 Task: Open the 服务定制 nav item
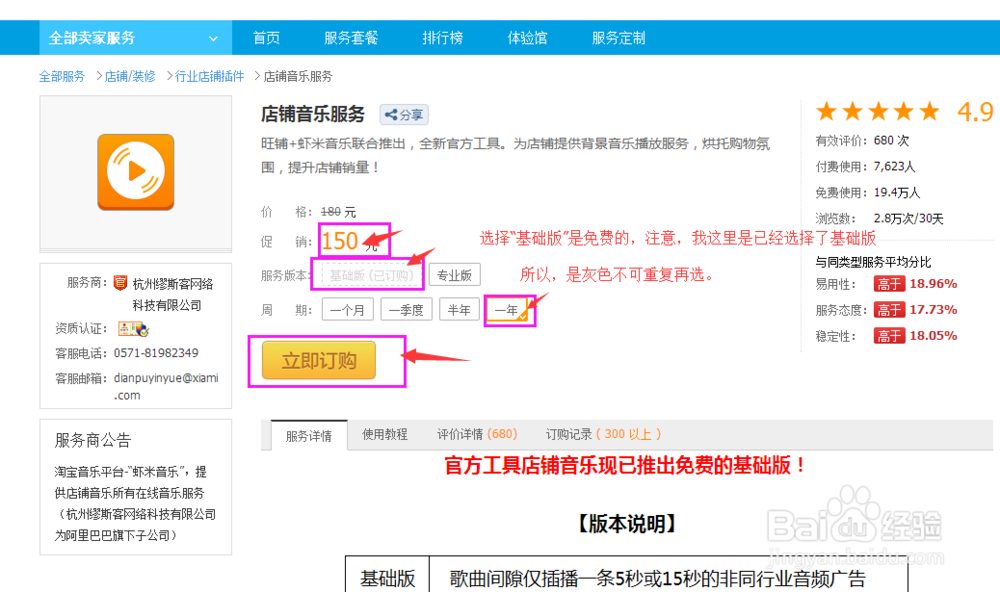point(618,38)
